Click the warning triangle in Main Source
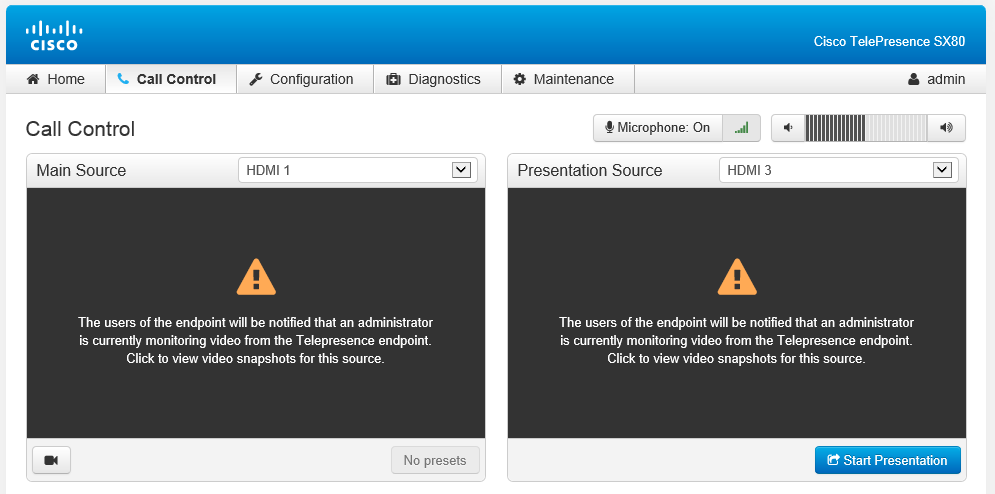This screenshot has height=494, width=995. (256, 277)
